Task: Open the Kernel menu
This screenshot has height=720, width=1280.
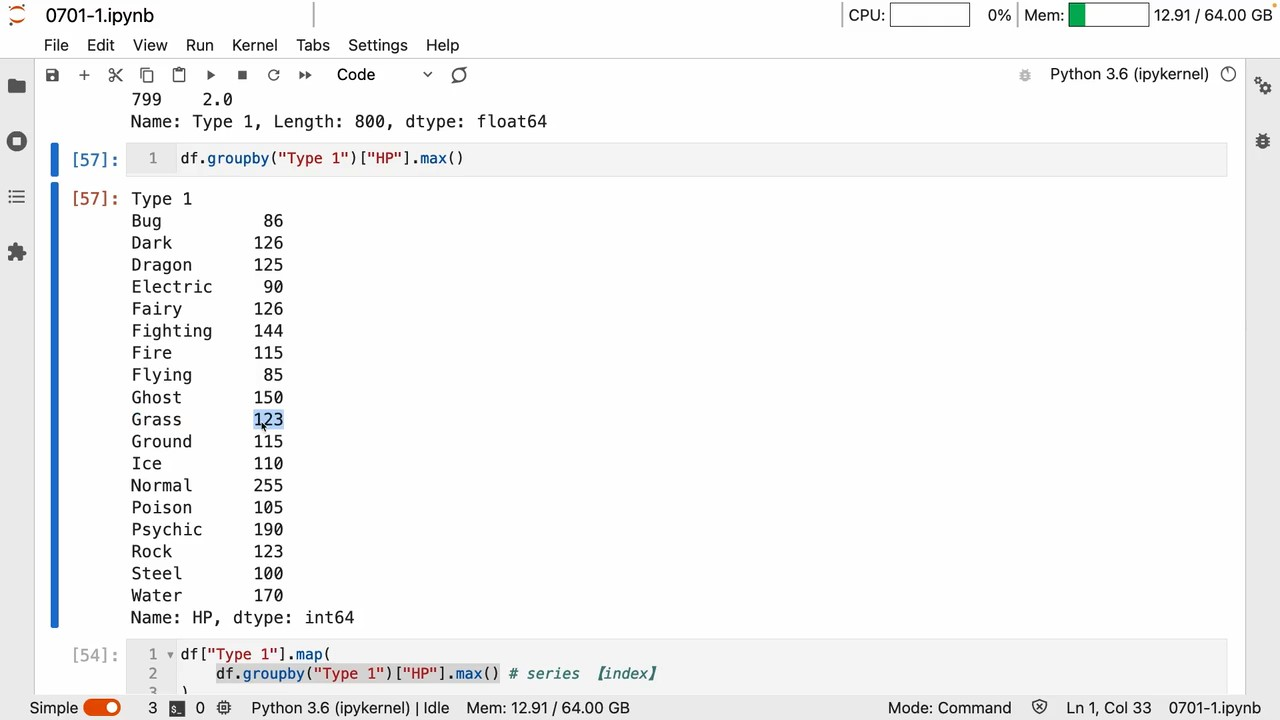Action: pos(254,45)
